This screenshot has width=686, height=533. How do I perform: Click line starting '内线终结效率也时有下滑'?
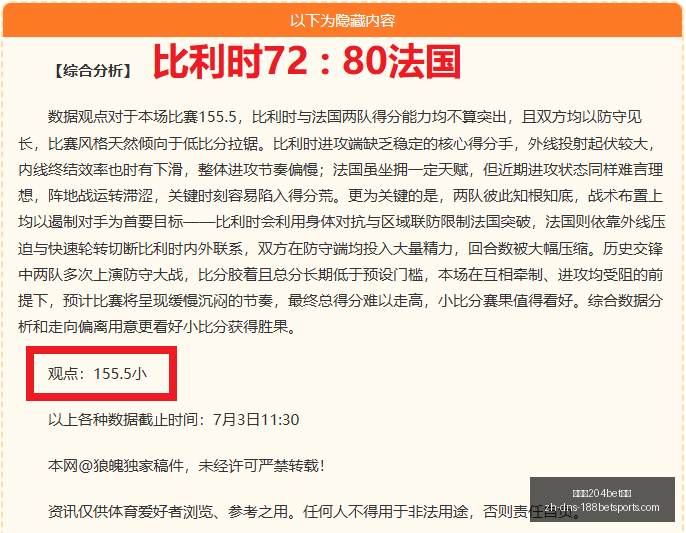(341, 170)
